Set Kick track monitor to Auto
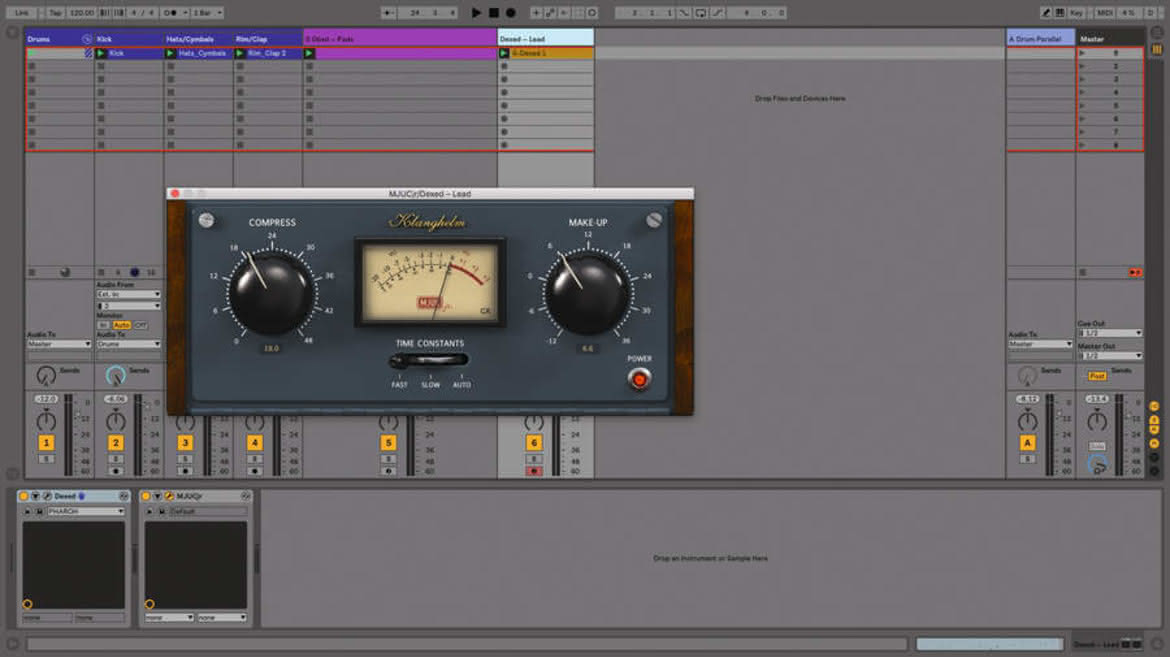The width and height of the screenshot is (1170, 657). [x=122, y=325]
